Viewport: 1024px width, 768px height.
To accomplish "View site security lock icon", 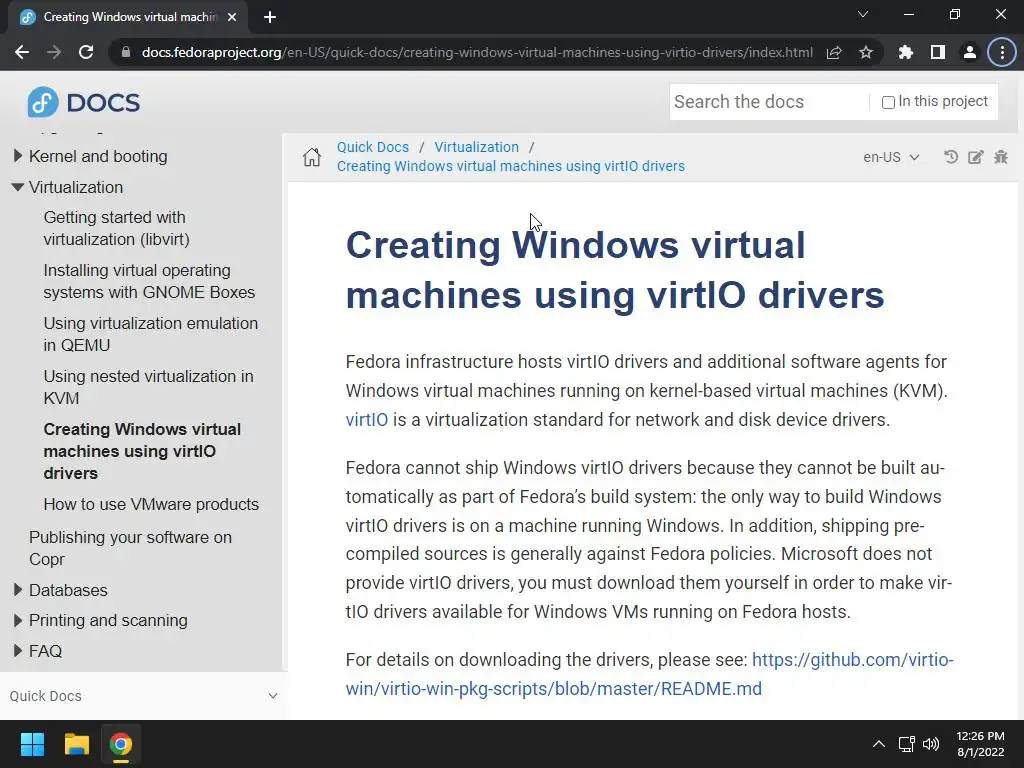I will click(x=126, y=52).
